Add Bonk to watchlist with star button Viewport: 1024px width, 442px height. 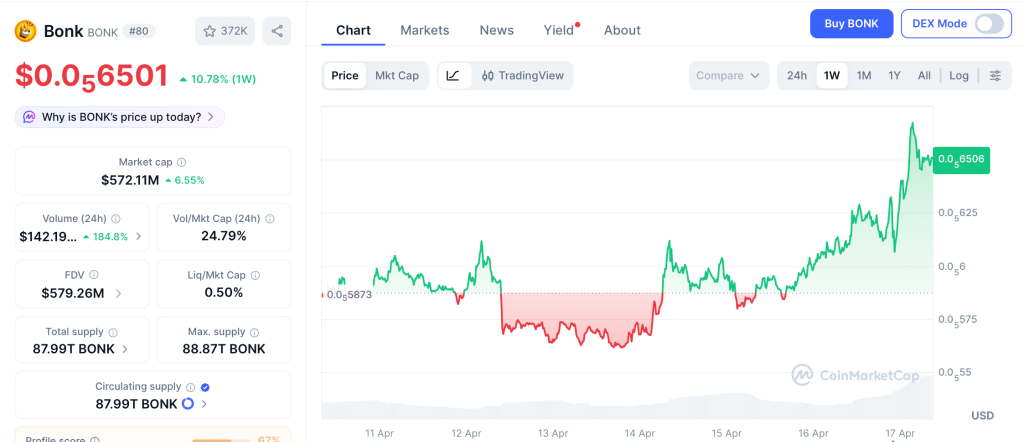click(225, 31)
